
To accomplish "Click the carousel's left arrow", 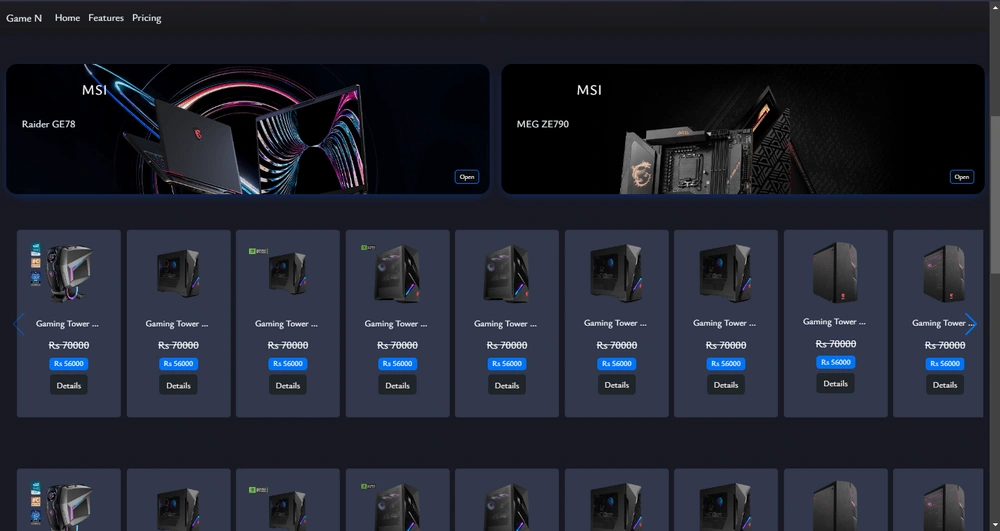I will [x=19, y=324].
